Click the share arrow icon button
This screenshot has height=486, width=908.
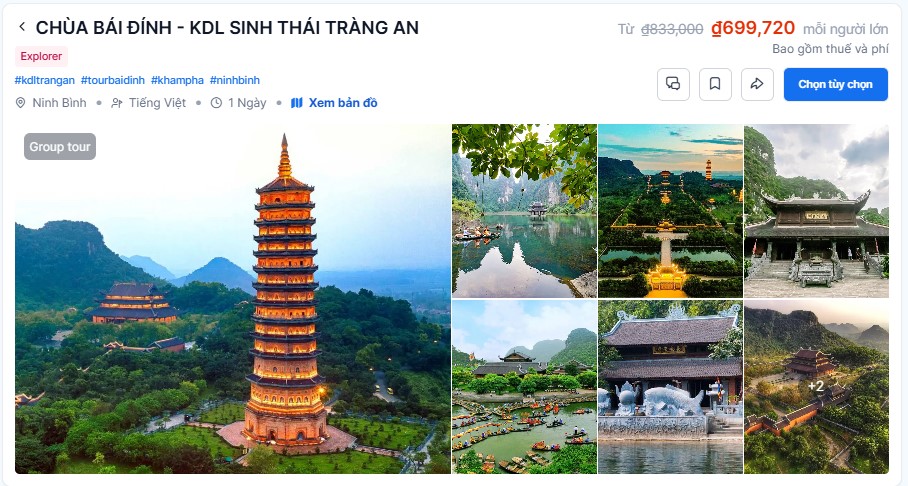click(757, 84)
